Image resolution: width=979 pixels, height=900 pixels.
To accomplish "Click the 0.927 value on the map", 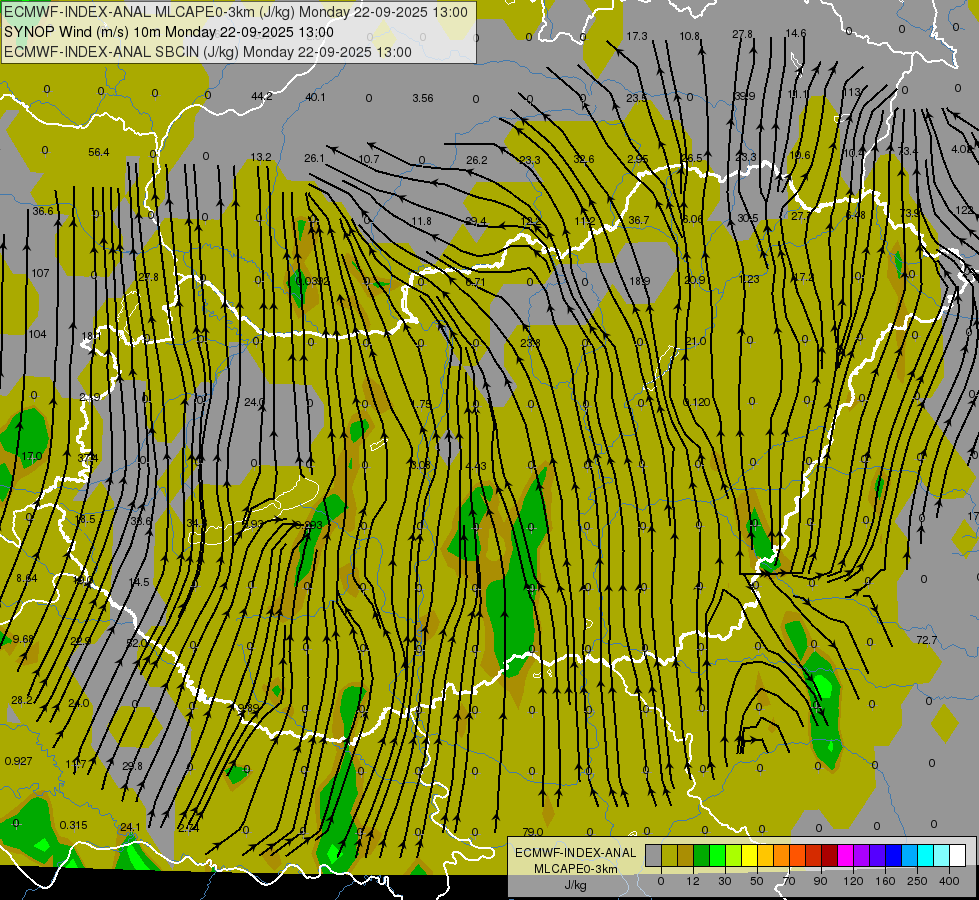I will tap(18, 761).
